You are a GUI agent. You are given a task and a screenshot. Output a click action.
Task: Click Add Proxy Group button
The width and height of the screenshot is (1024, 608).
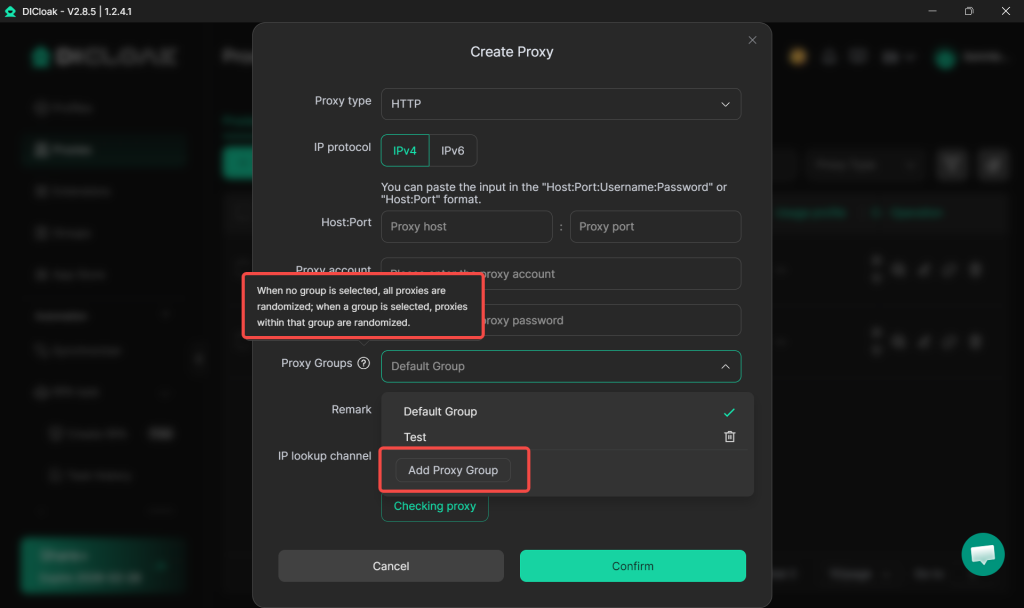(453, 470)
